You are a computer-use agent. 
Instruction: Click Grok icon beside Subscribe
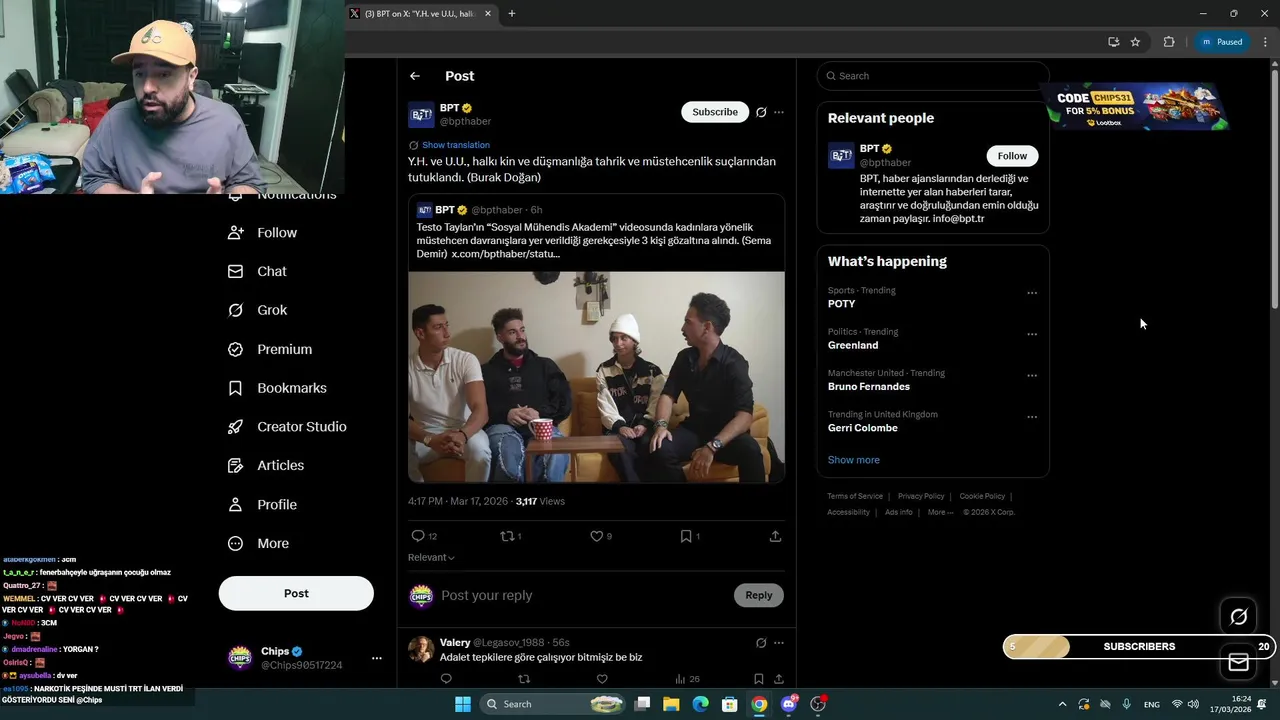tap(761, 112)
